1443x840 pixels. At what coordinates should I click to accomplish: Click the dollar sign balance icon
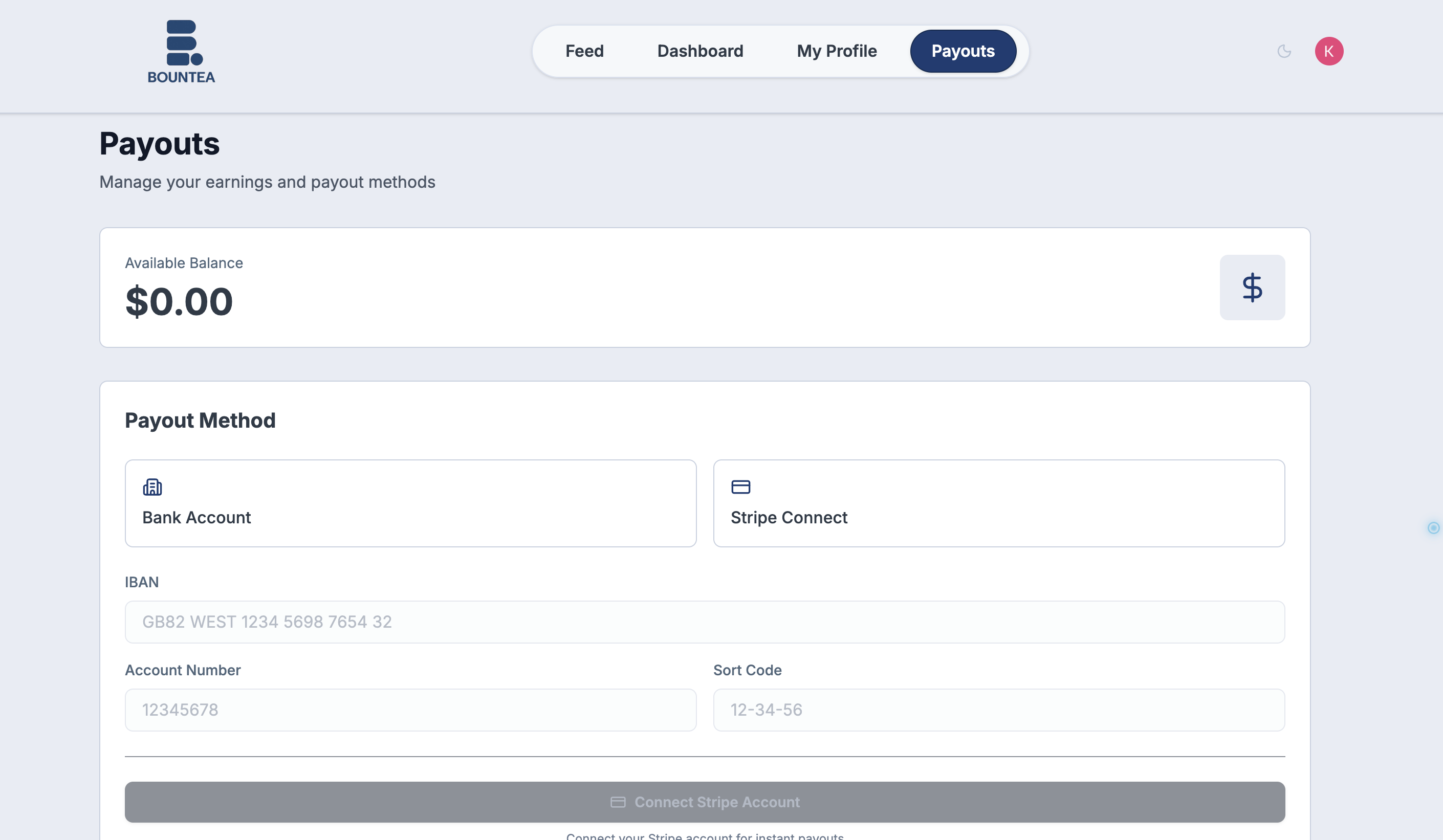coord(1252,288)
